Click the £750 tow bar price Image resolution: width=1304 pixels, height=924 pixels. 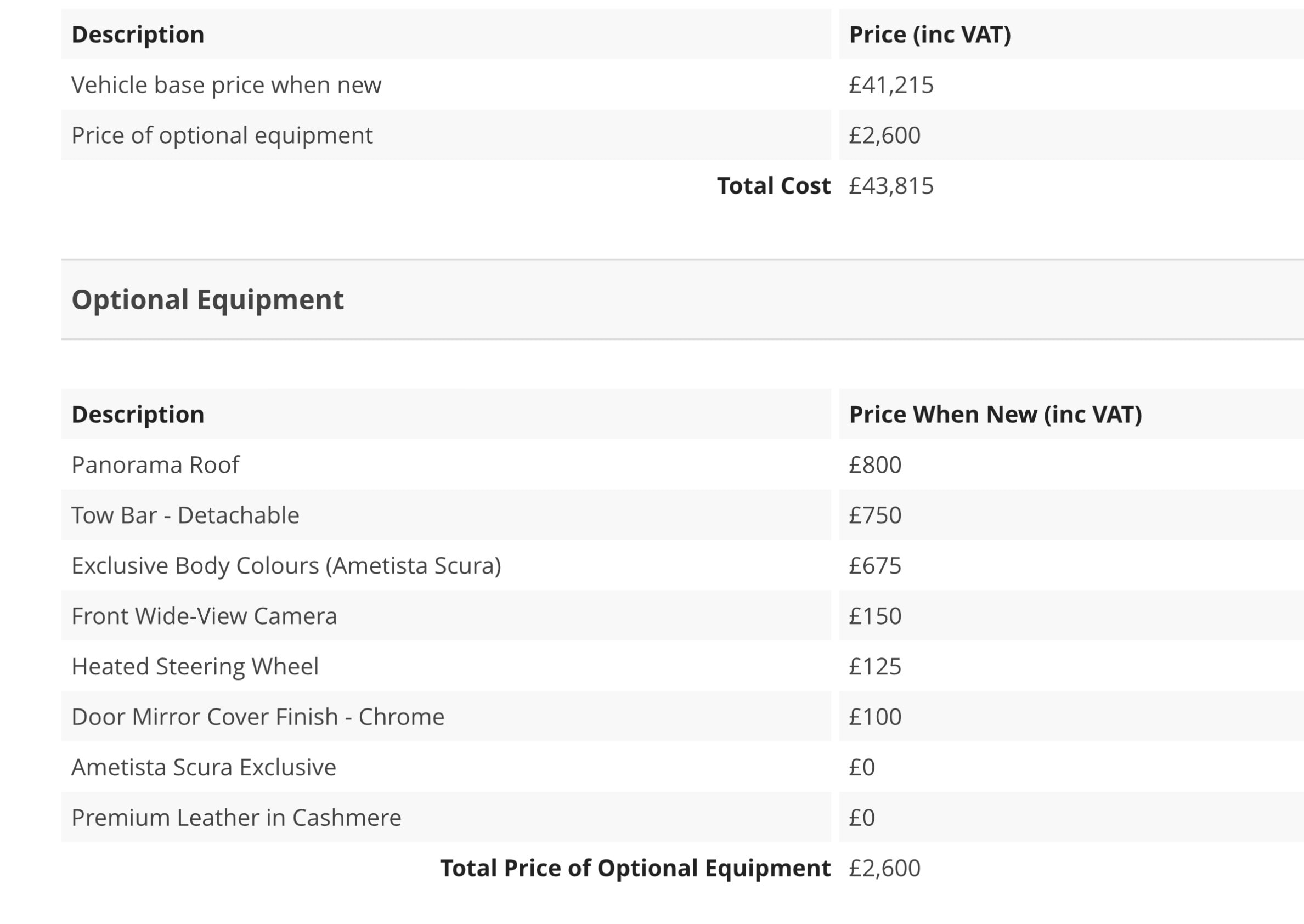coord(875,515)
